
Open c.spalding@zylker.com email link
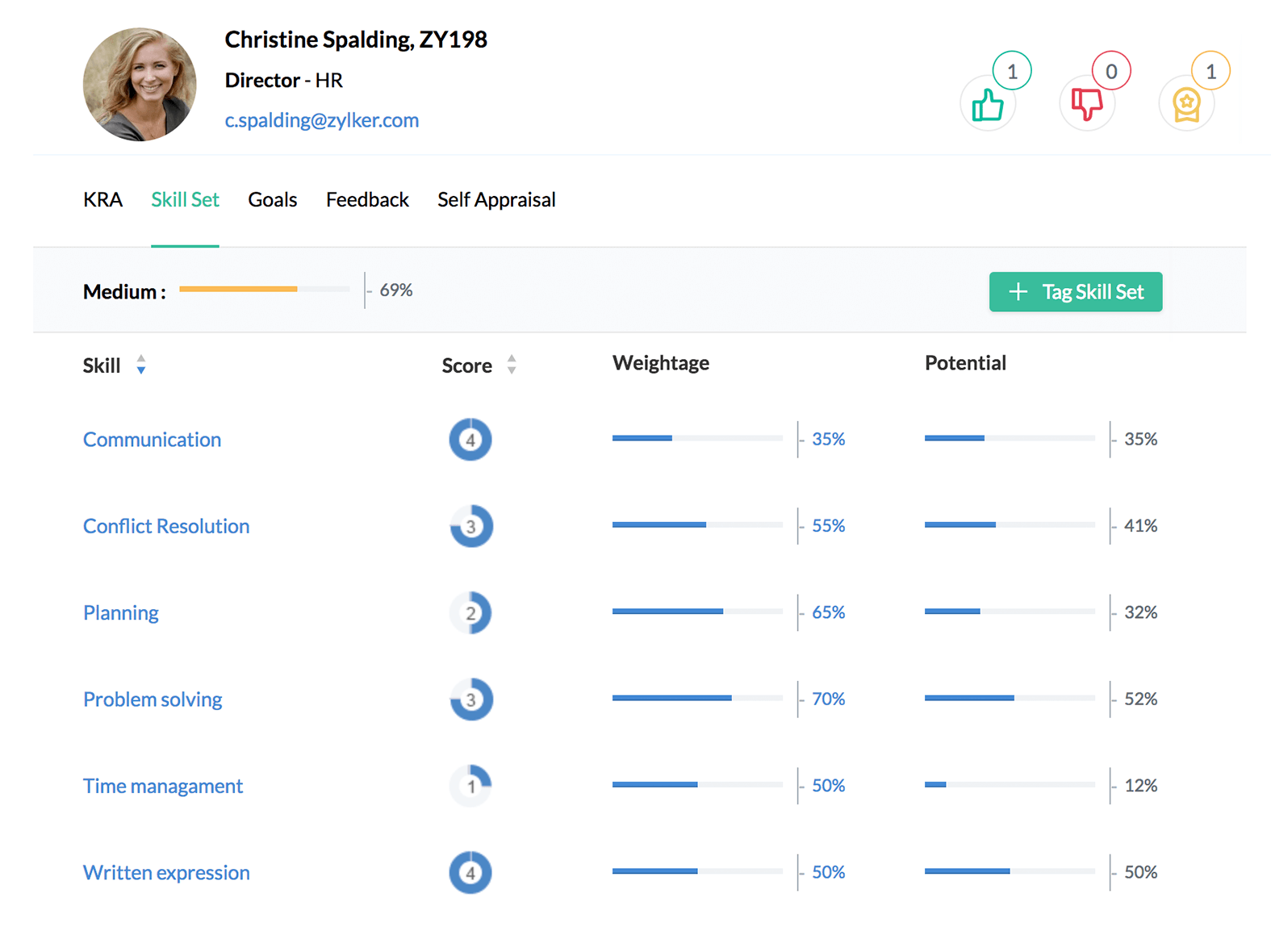[321, 120]
